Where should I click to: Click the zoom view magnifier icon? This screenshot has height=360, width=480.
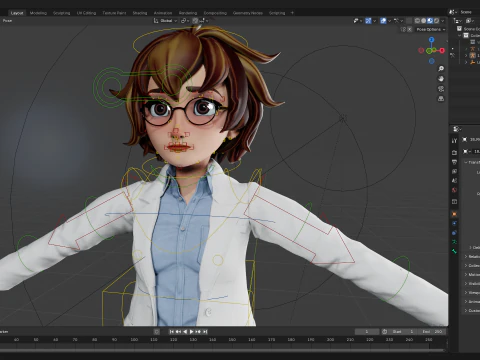coord(441,69)
